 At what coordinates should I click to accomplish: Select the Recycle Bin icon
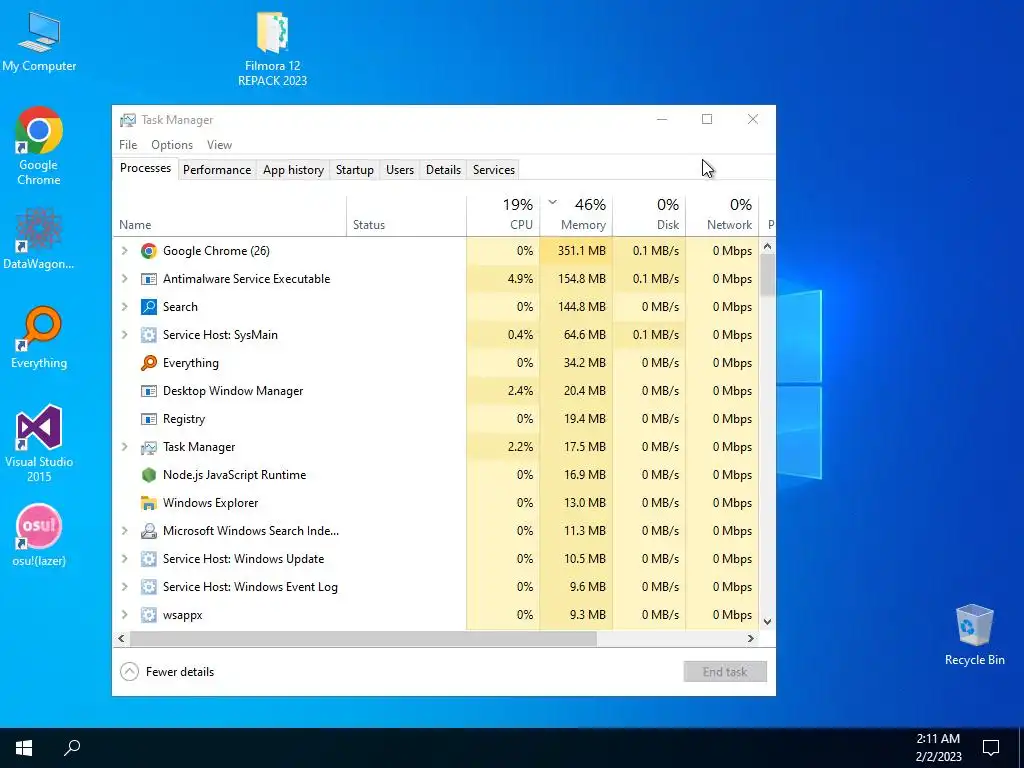pyautogui.click(x=974, y=635)
